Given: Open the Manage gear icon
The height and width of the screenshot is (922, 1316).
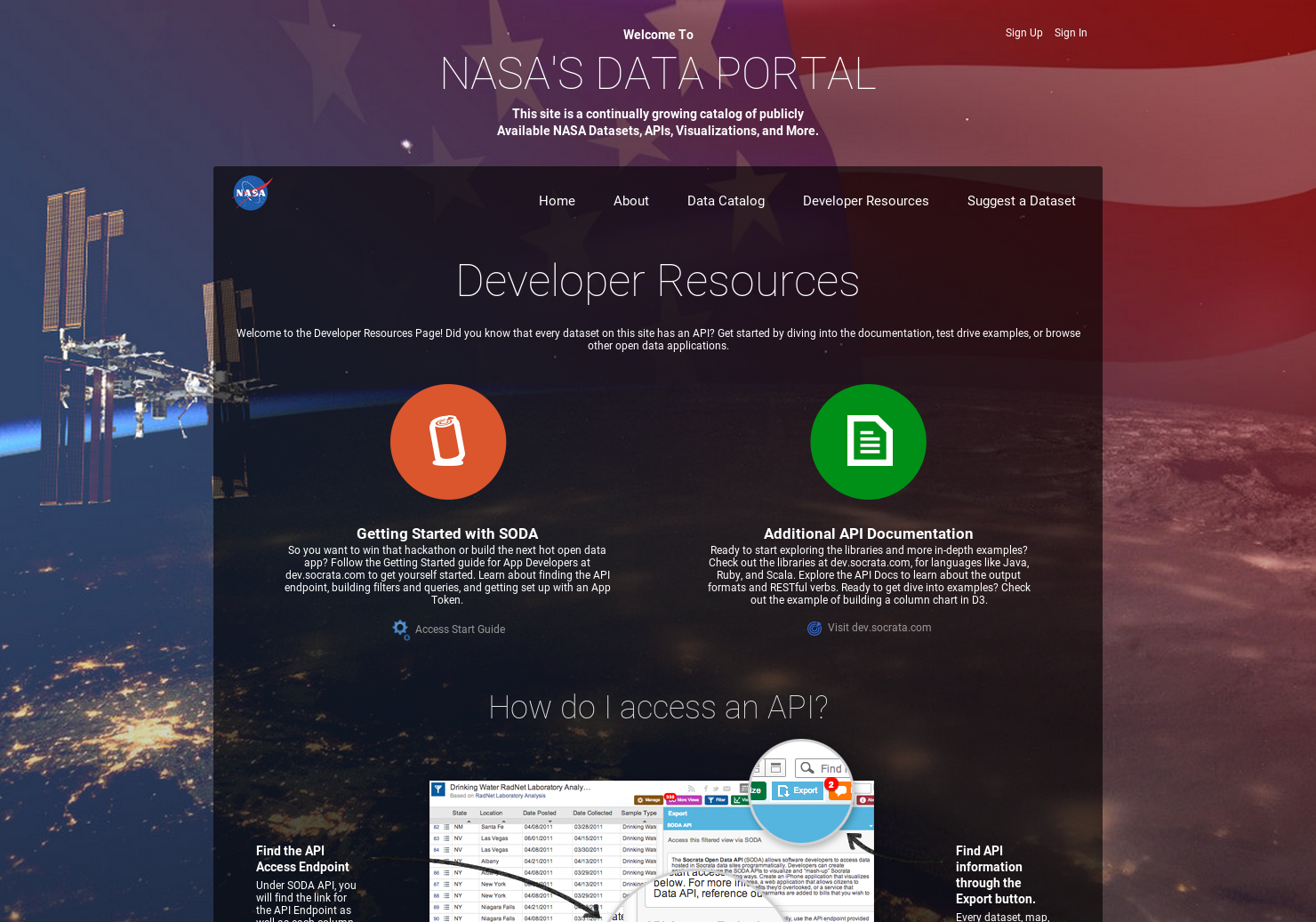Looking at the screenshot, I should [639, 799].
